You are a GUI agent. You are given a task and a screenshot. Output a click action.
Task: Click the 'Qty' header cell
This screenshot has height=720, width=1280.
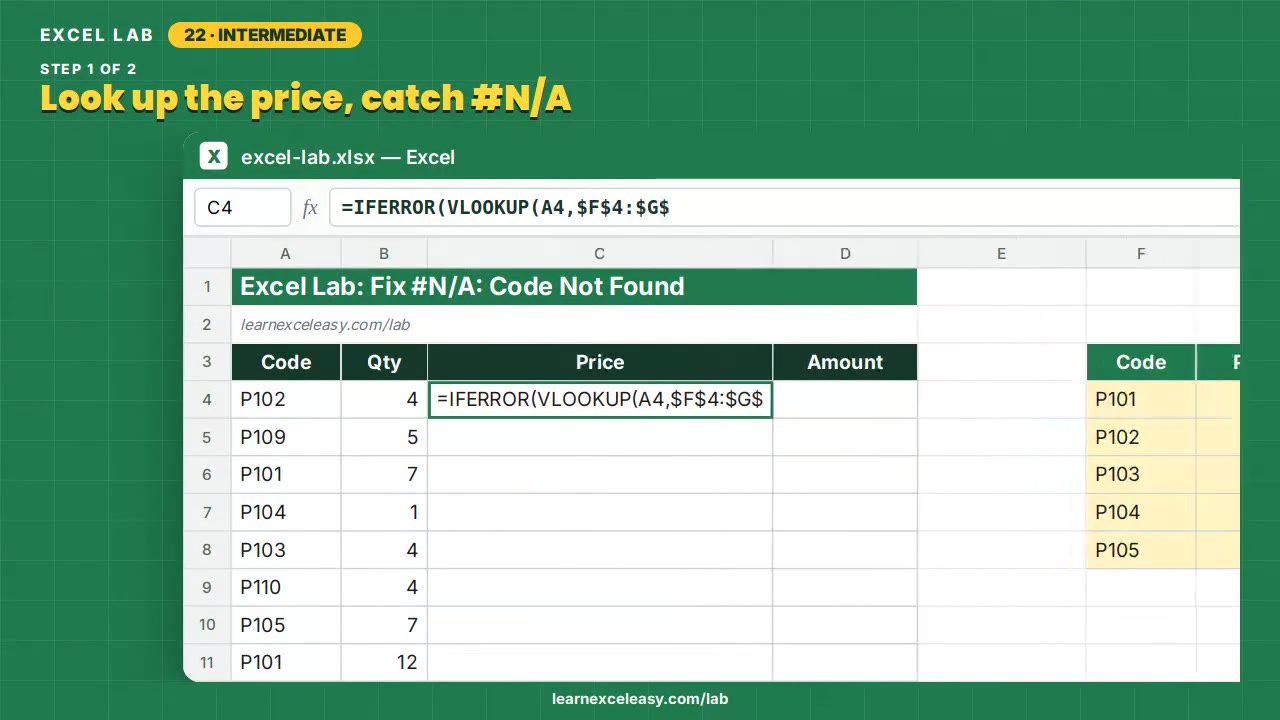pyautogui.click(x=384, y=362)
